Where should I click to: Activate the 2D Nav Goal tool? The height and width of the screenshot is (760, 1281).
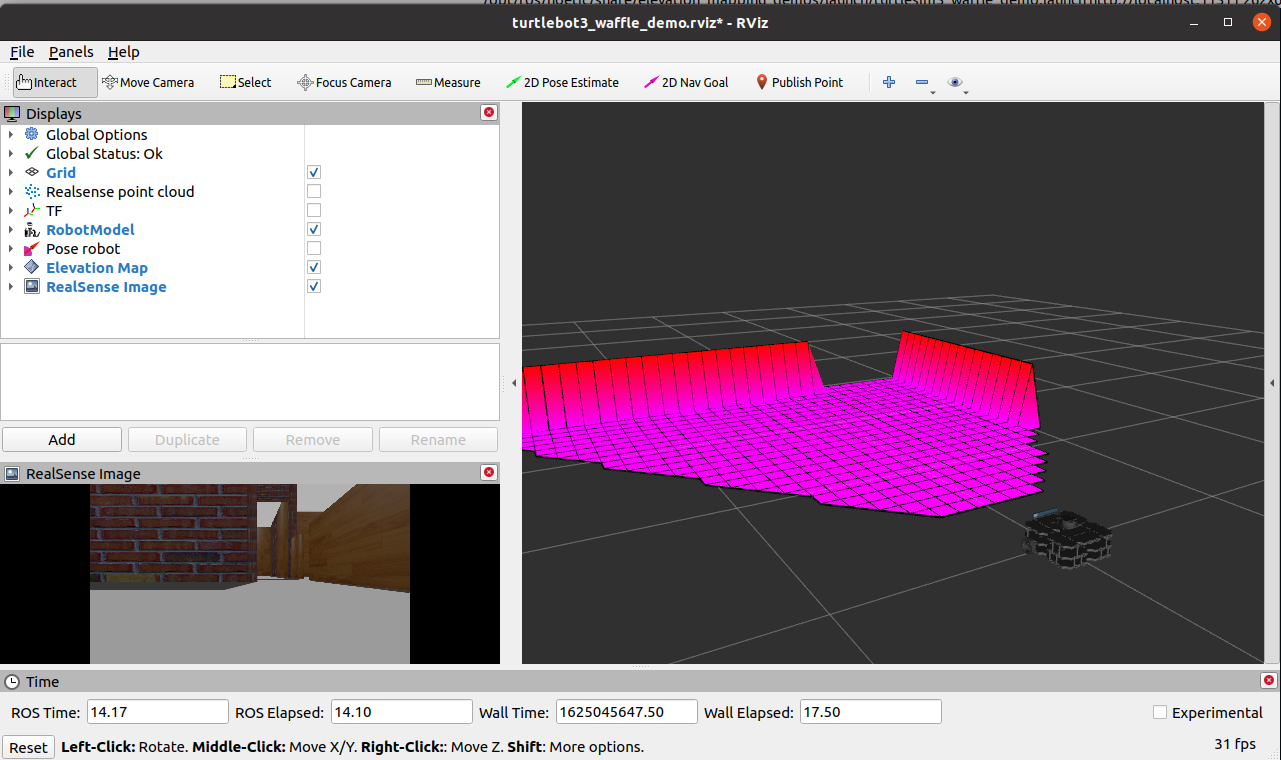point(686,82)
